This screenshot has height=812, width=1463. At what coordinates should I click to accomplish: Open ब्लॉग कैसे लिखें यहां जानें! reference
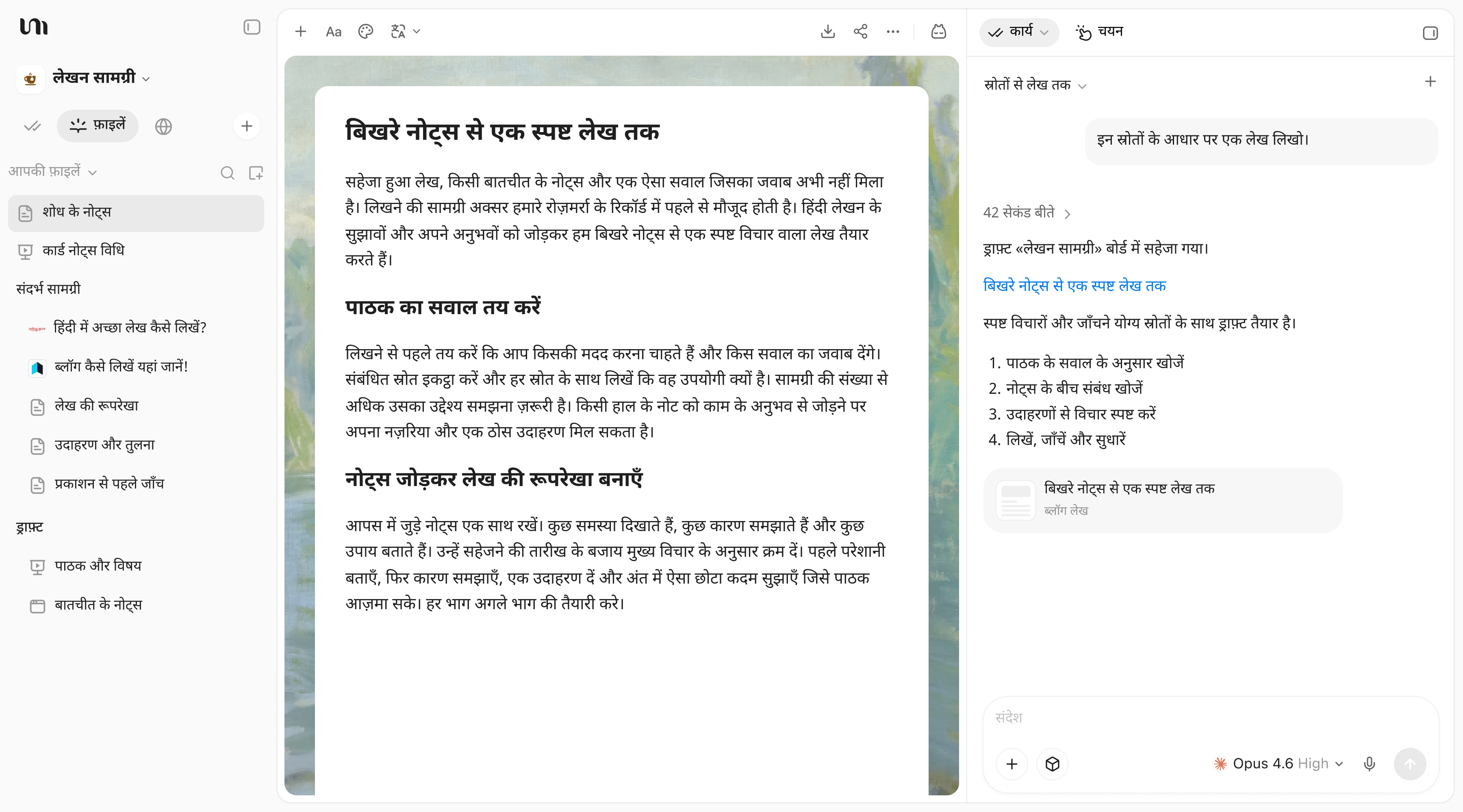(x=136, y=367)
